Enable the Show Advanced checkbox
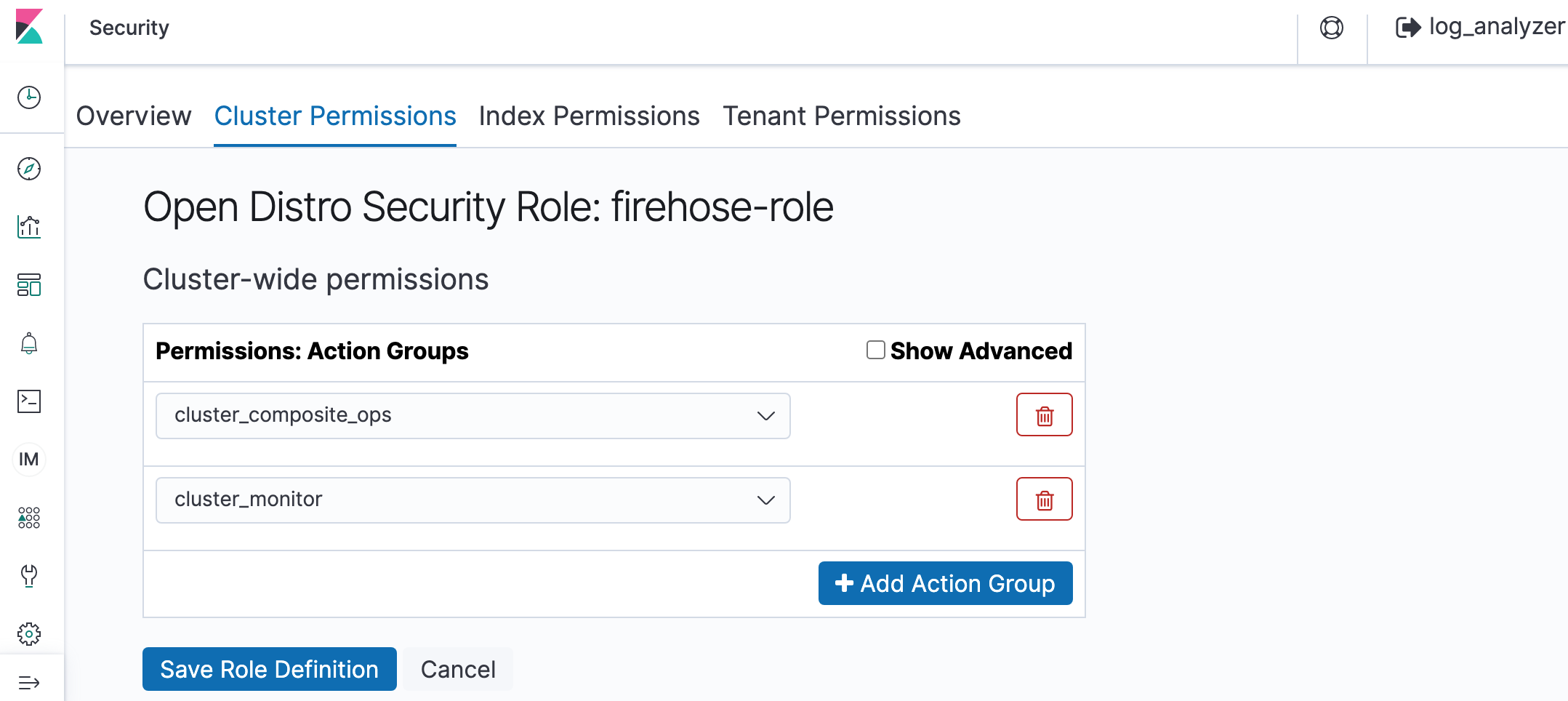 (x=876, y=350)
